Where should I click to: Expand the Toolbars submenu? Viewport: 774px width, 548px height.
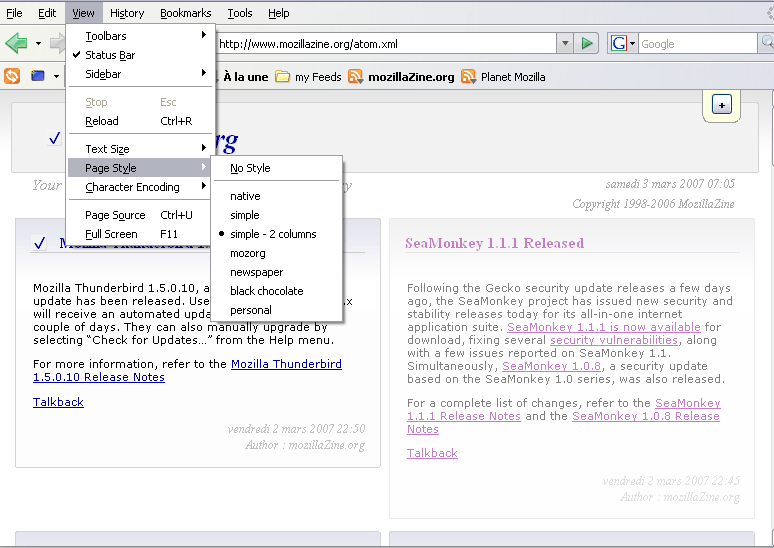141,36
